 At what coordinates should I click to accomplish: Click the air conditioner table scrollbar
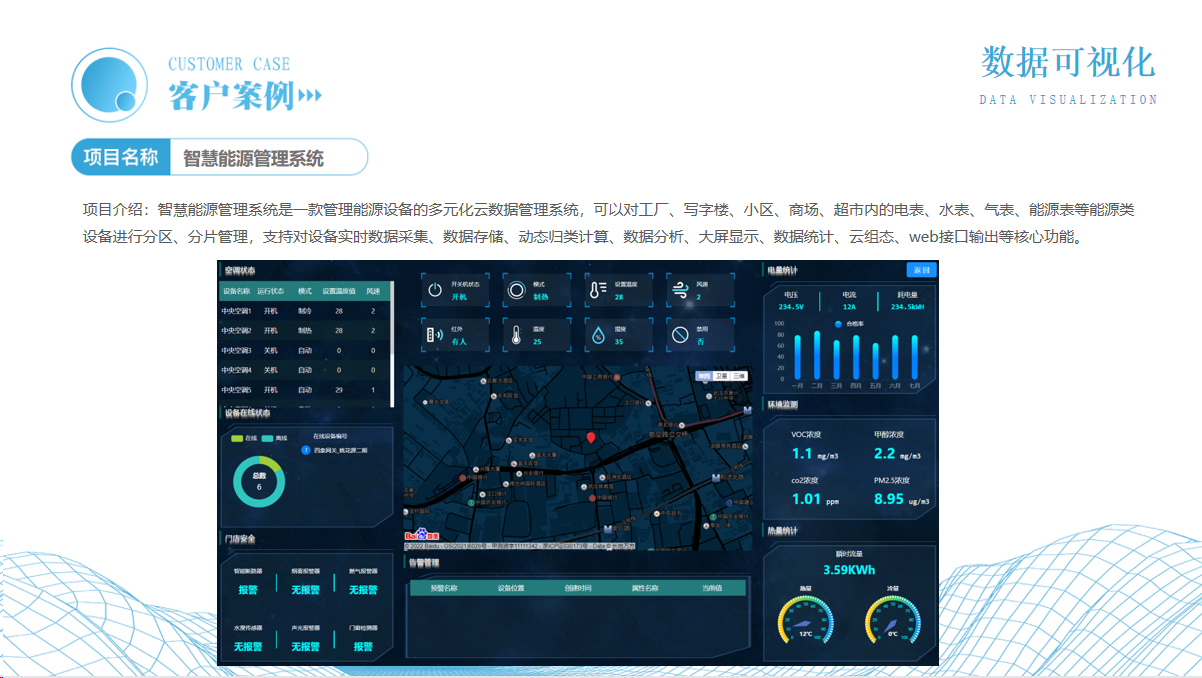(x=392, y=340)
